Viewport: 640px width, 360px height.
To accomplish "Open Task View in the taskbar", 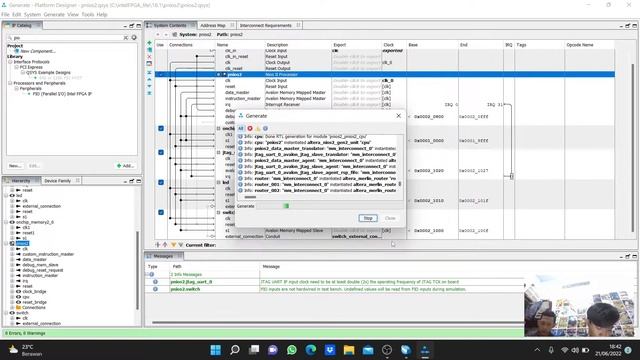I will click(254, 350).
